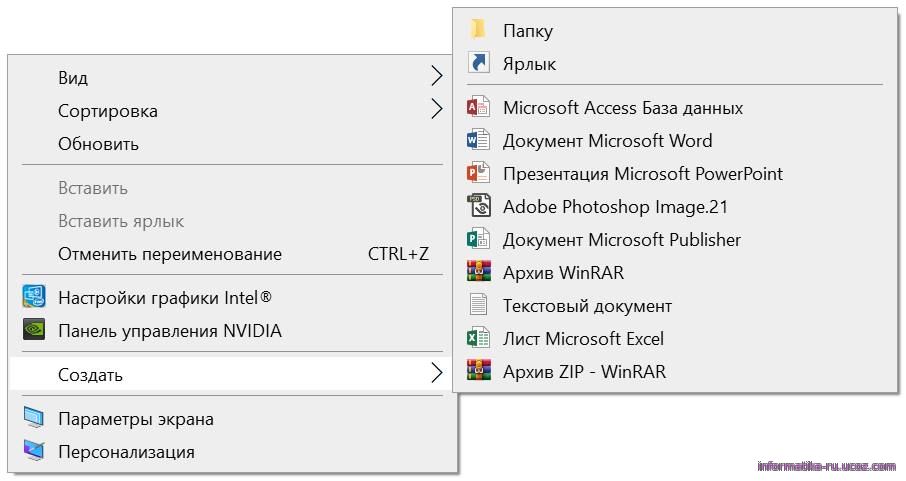
Task: Click the shortcut arrow icon beside Ярлык
Action: click(478, 62)
